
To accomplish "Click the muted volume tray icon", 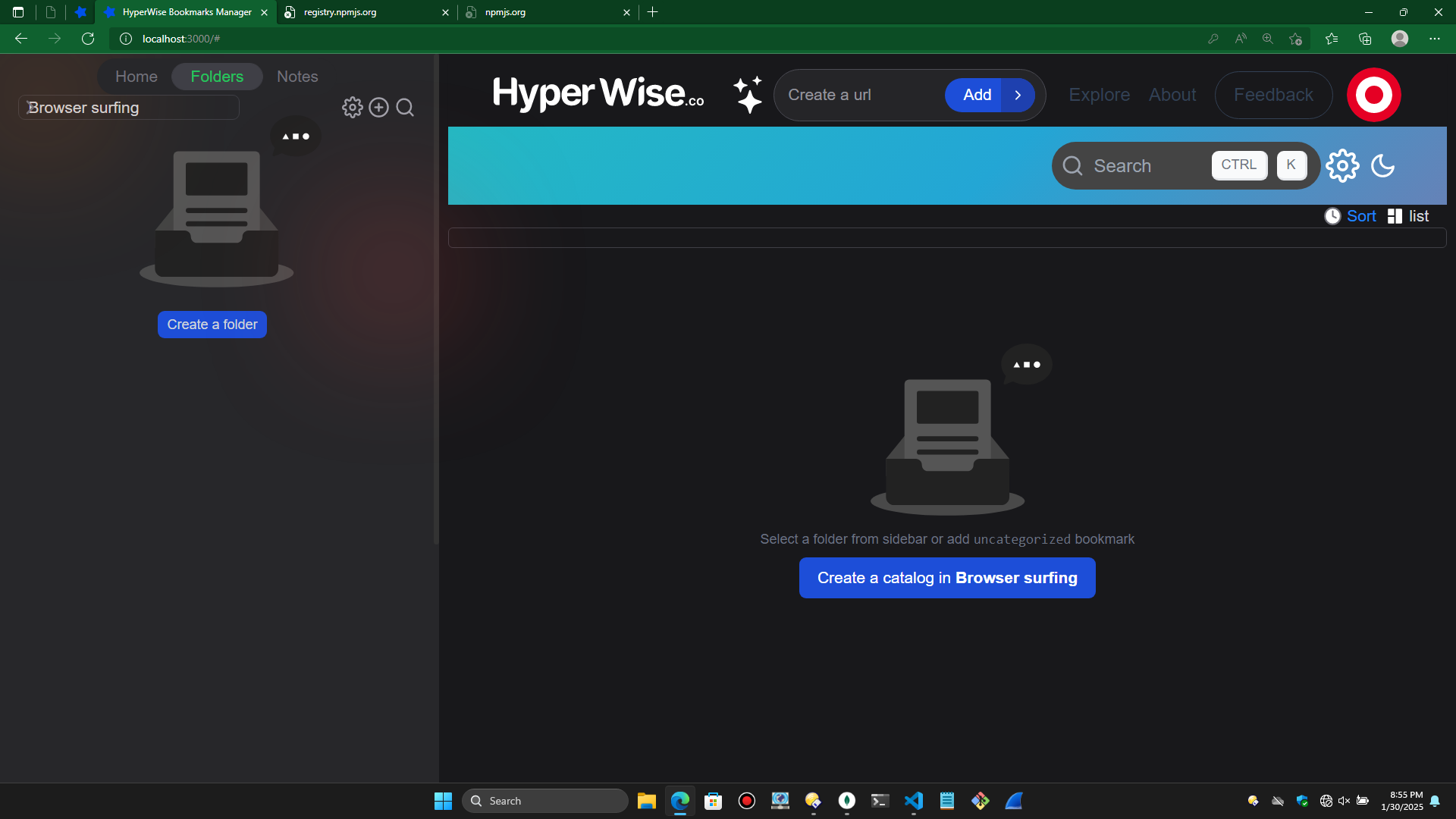I will point(1344,801).
